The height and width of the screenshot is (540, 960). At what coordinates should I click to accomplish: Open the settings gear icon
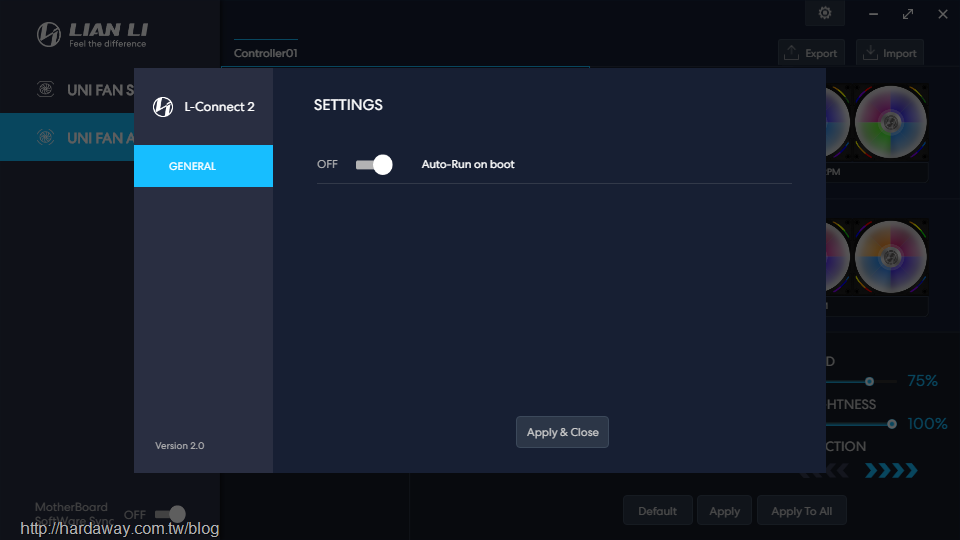[x=825, y=13]
